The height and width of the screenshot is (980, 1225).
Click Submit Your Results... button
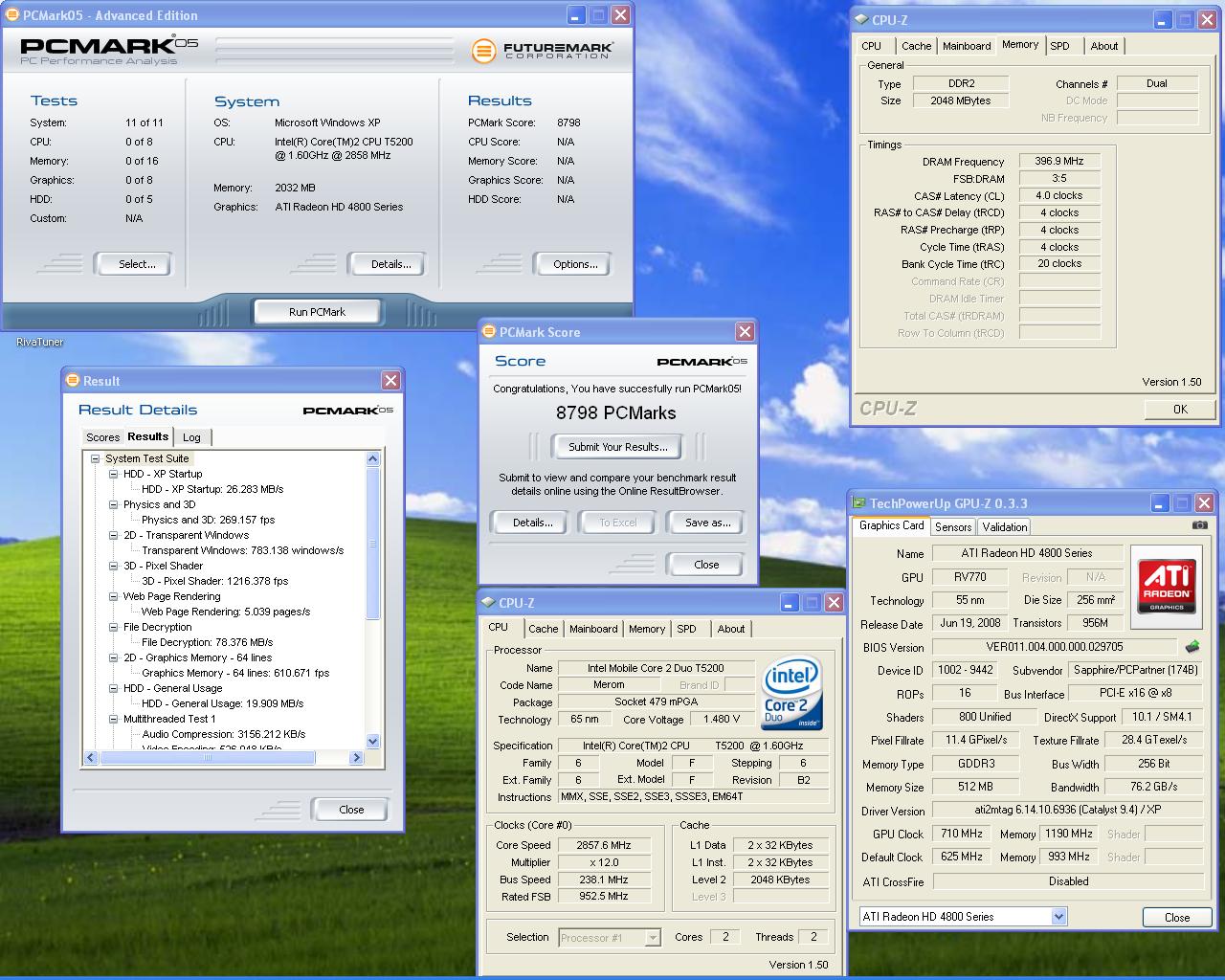[617, 447]
